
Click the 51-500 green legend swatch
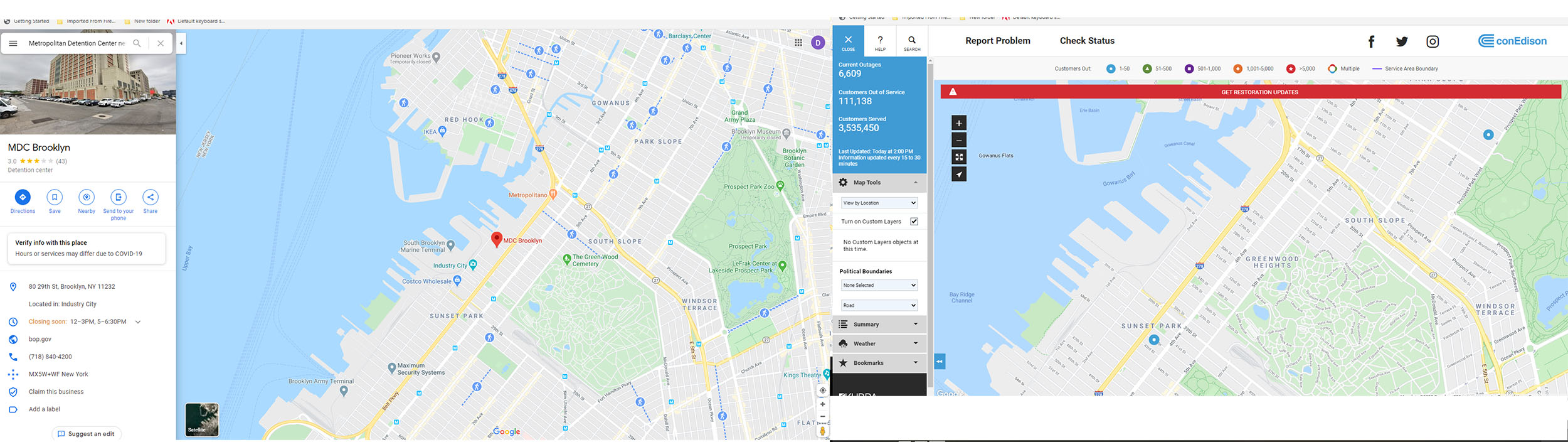click(1147, 69)
